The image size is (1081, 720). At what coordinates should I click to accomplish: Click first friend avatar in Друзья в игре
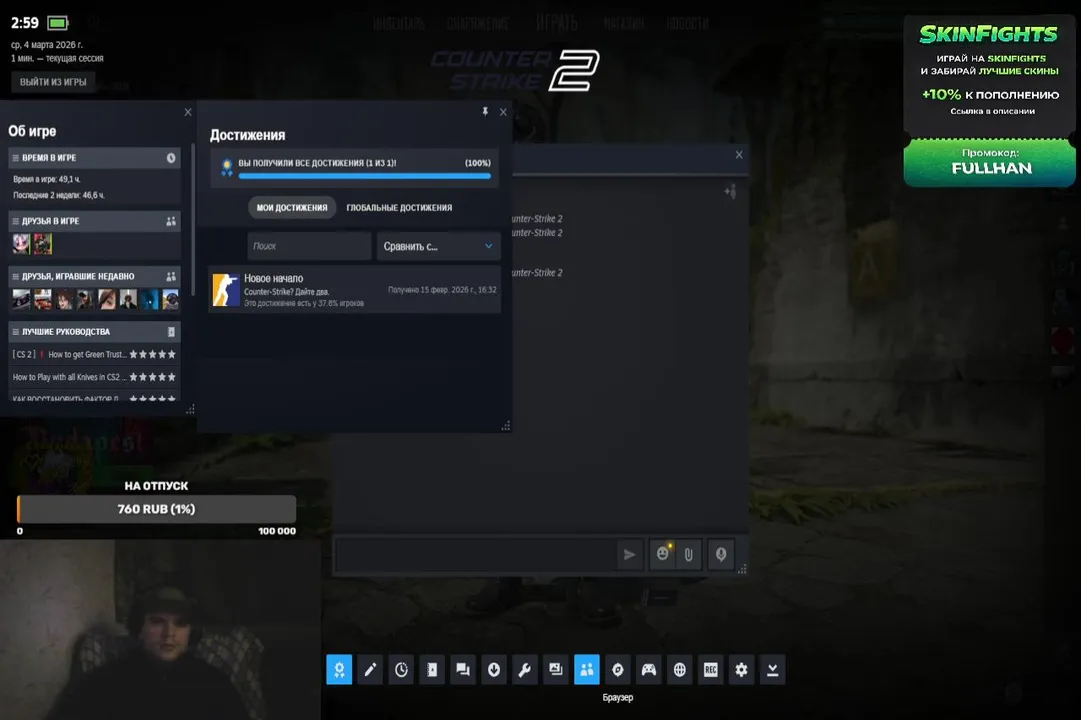(21, 243)
